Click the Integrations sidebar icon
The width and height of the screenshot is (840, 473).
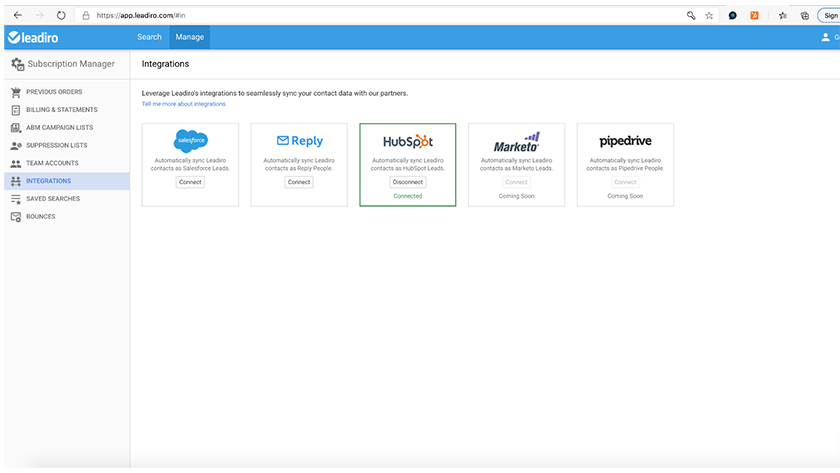click(16, 181)
